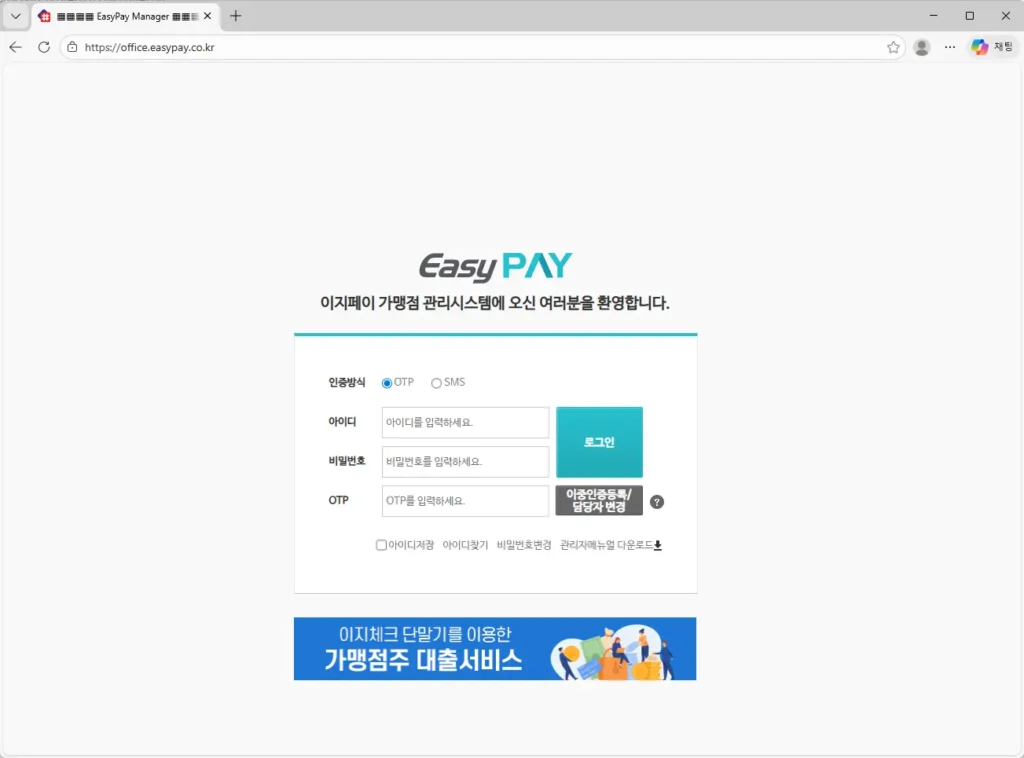Open the help question mark icon
The image size is (1024, 758).
click(x=657, y=501)
